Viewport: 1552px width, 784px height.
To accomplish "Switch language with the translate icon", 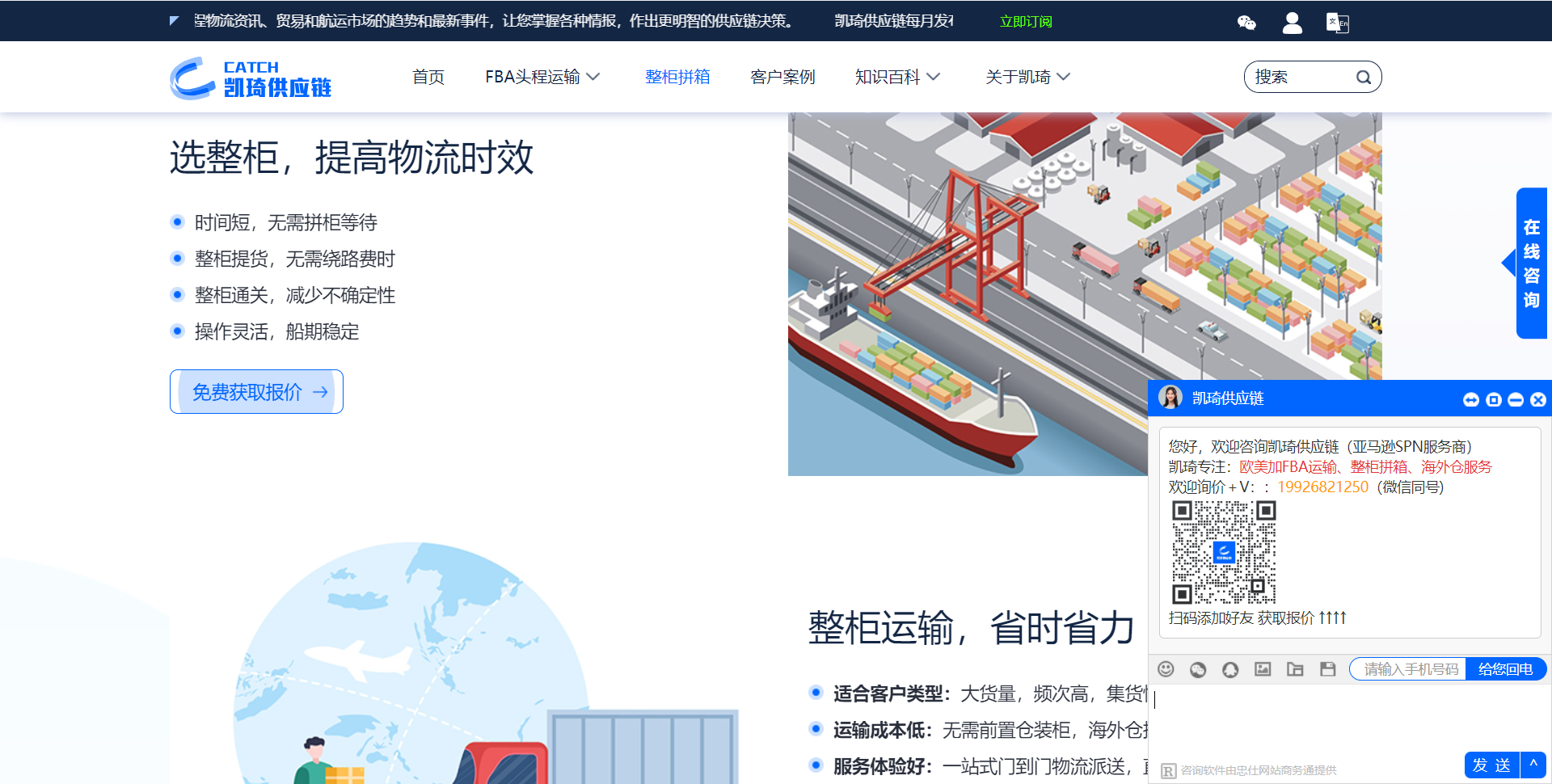I will pos(1337,23).
